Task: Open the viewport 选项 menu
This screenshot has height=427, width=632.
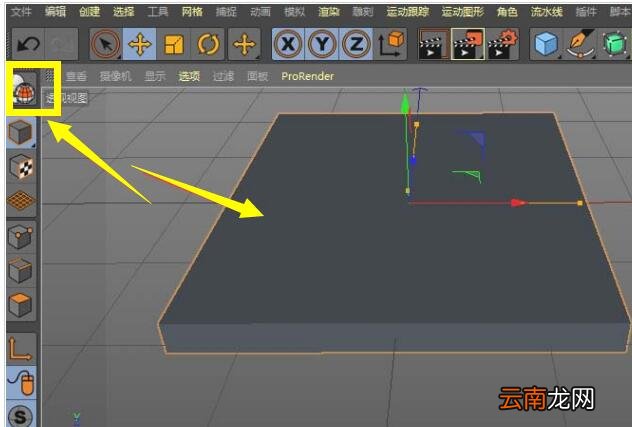Action: point(189,76)
